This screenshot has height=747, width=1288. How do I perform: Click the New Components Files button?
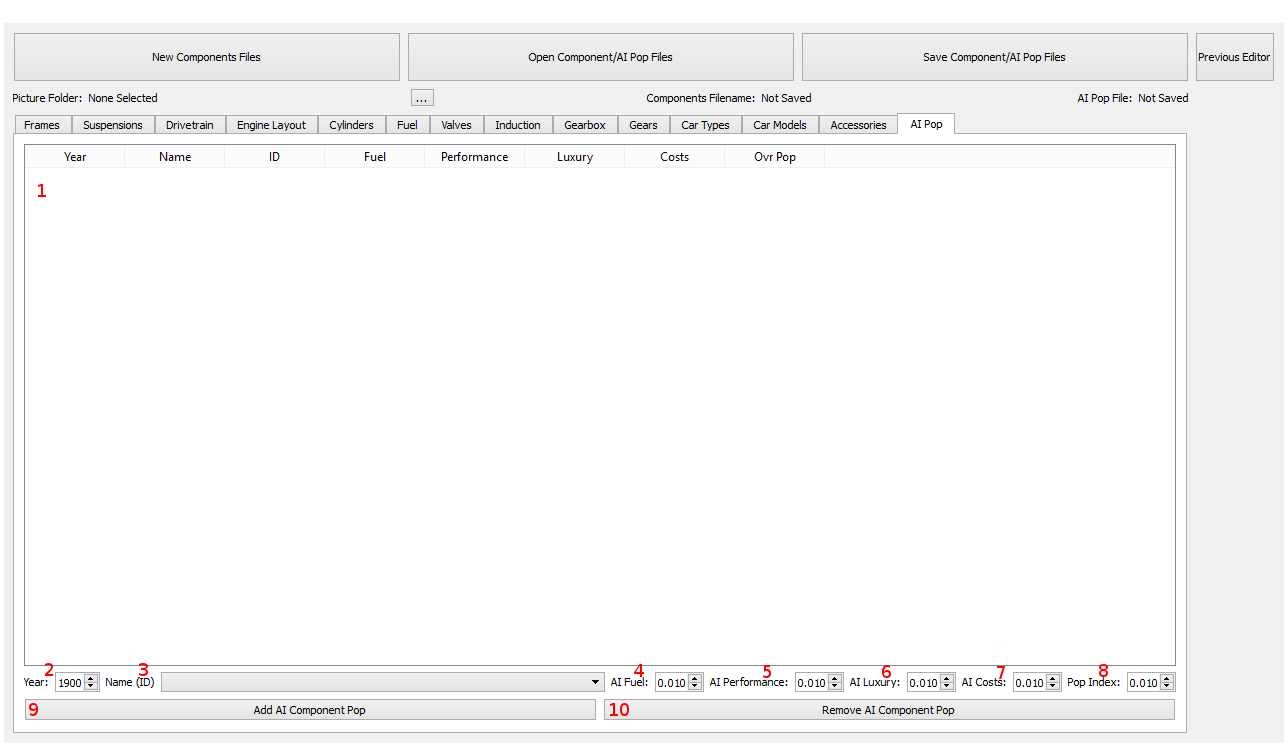coord(206,57)
